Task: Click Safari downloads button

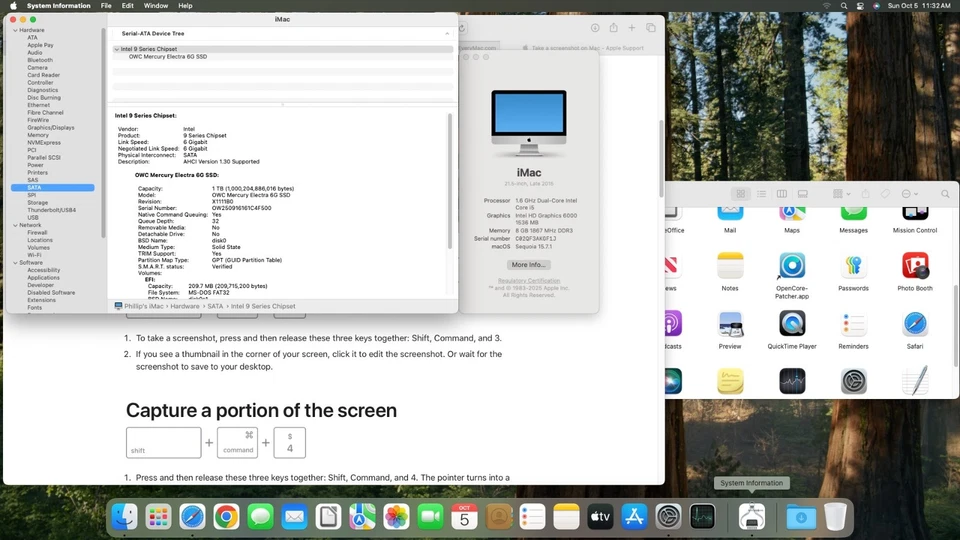Action: click(x=594, y=28)
